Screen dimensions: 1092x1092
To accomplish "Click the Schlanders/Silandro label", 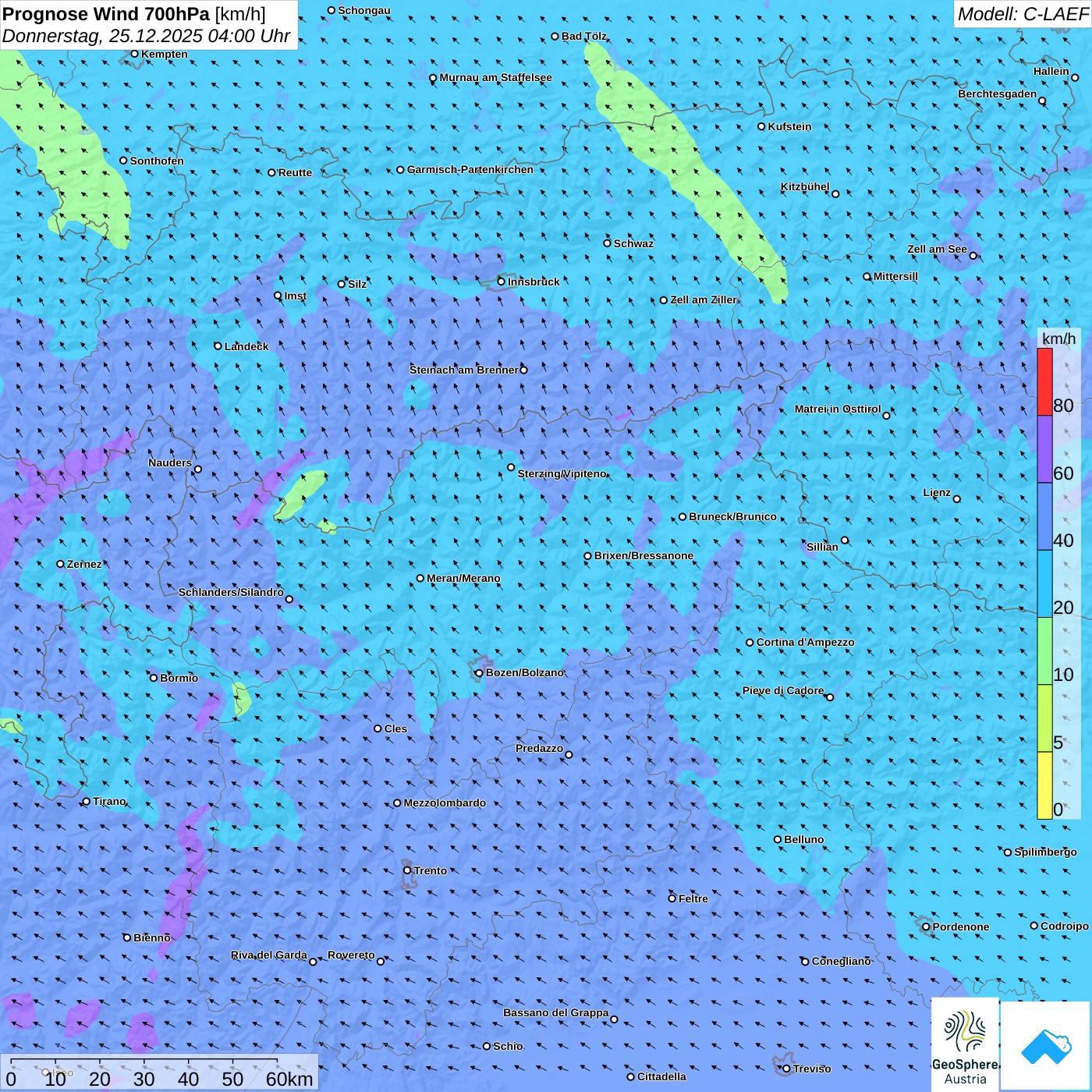I will 231,592.
